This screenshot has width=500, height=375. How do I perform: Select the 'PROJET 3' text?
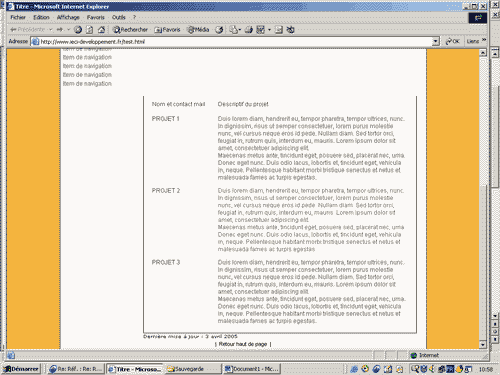[166, 262]
